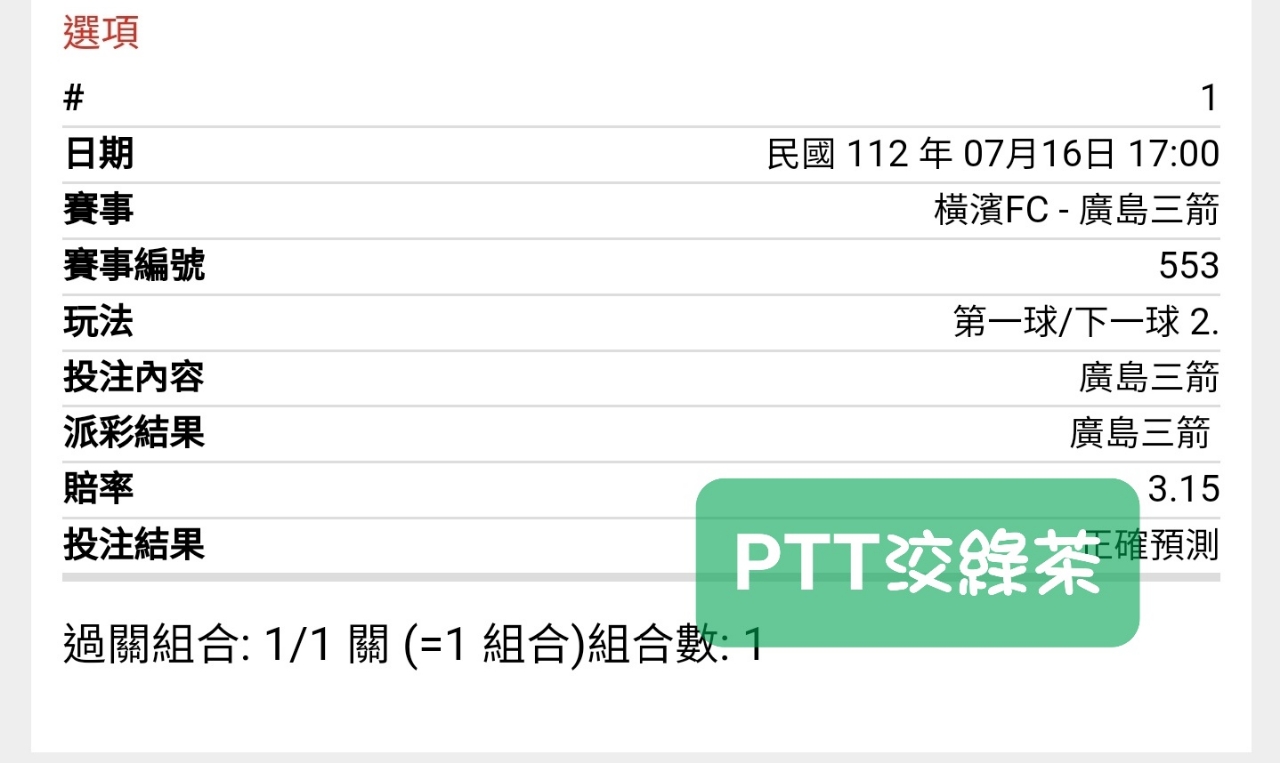Click the 玩法 row label
This screenshot has width=1280, height=763.
point(98,322)
